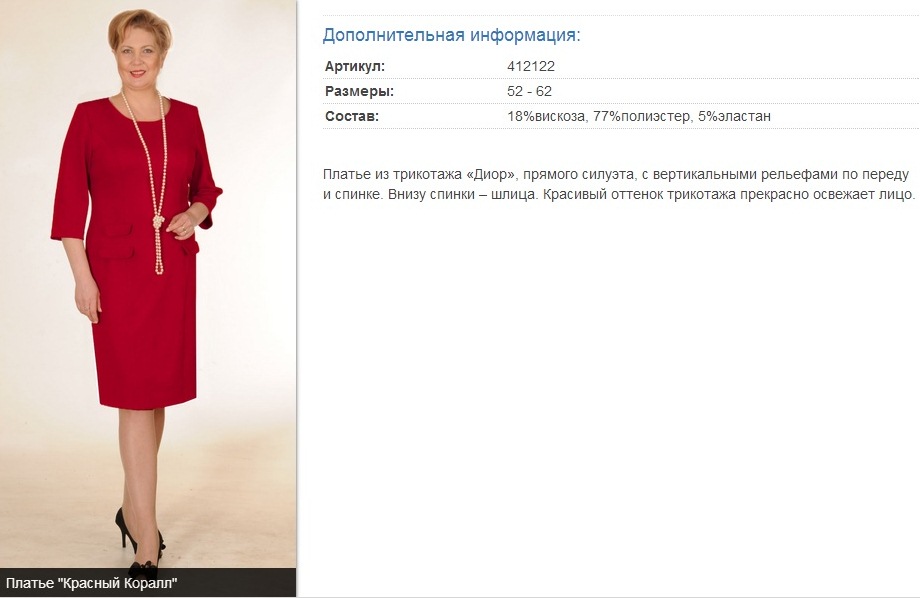Click the heading Дополнительная информация
The height and width of the screenshot is (598, 920).
(x=451, y=35)
